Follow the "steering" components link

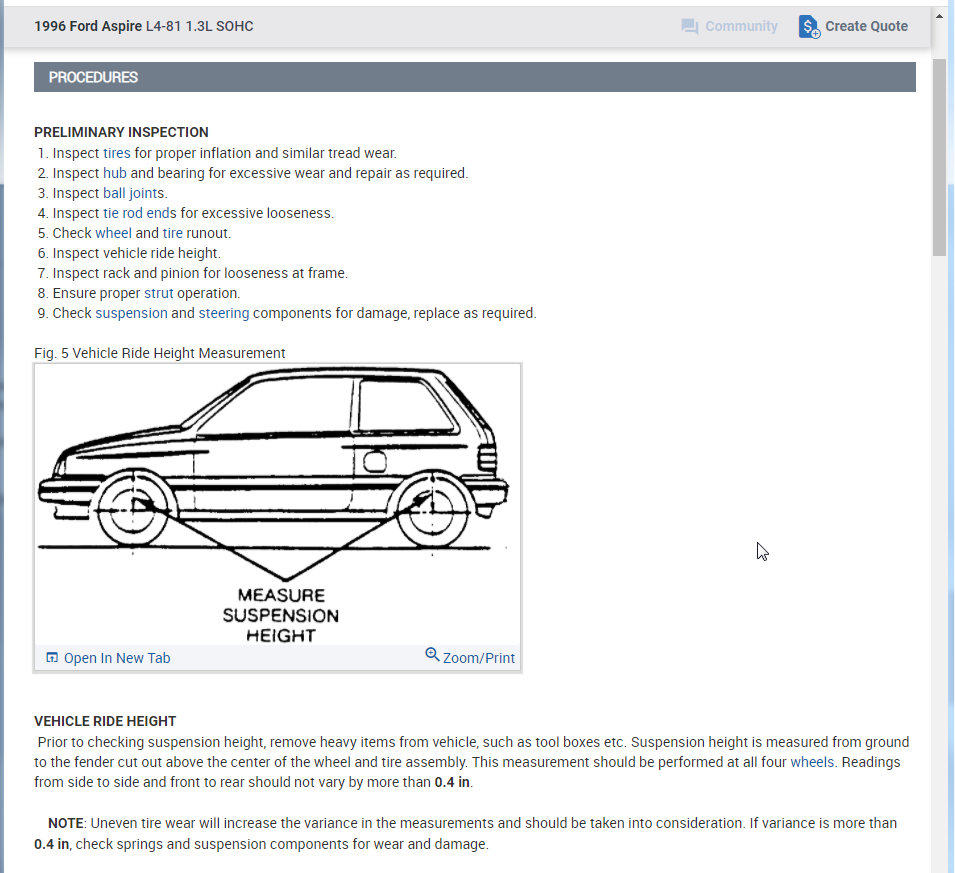click(x=224, y=312)
